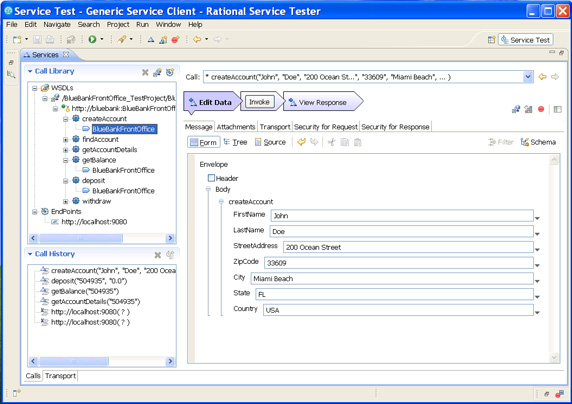The height and width of the screenshot is (404, 572).
Task: Click the form vertical scrollbar down arrow
Action: pyautogui.click(x=554, y=357)
